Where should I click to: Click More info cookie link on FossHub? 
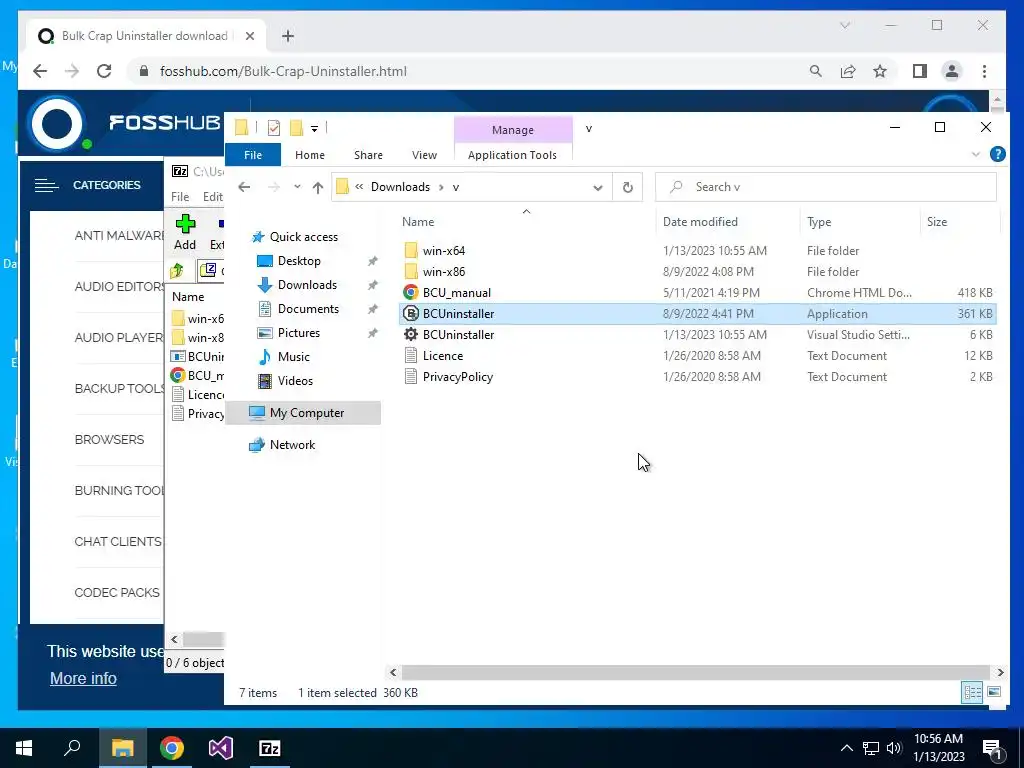(x=83, y=679)
